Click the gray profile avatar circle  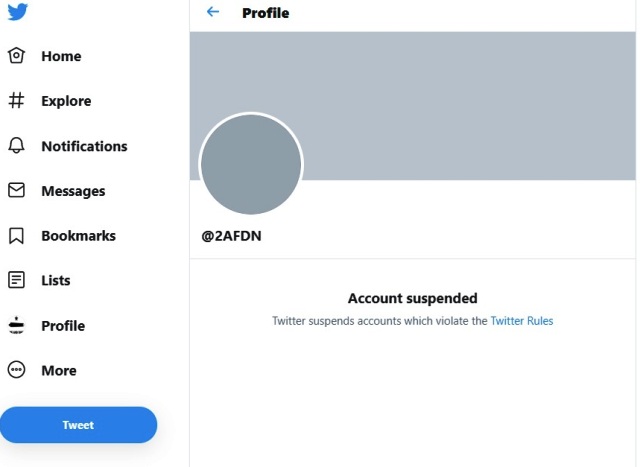pyautogui.click(x=250, y=165)
